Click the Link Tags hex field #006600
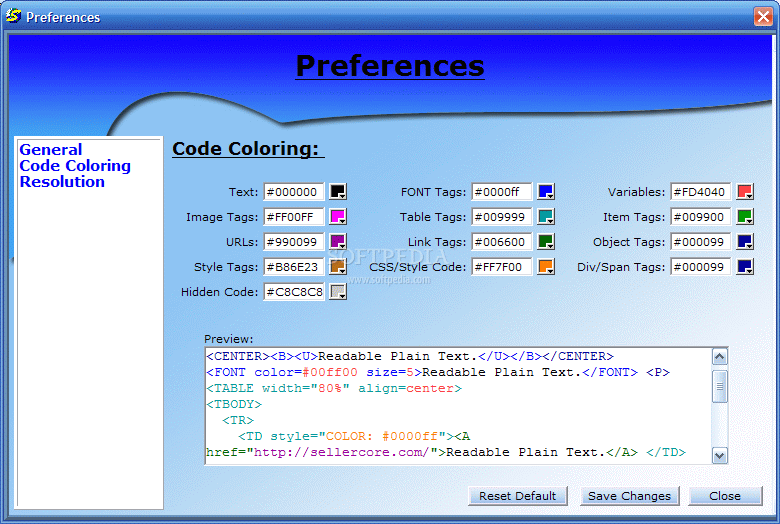Viewport: 780px width, 524px height. tap(502, 241)
